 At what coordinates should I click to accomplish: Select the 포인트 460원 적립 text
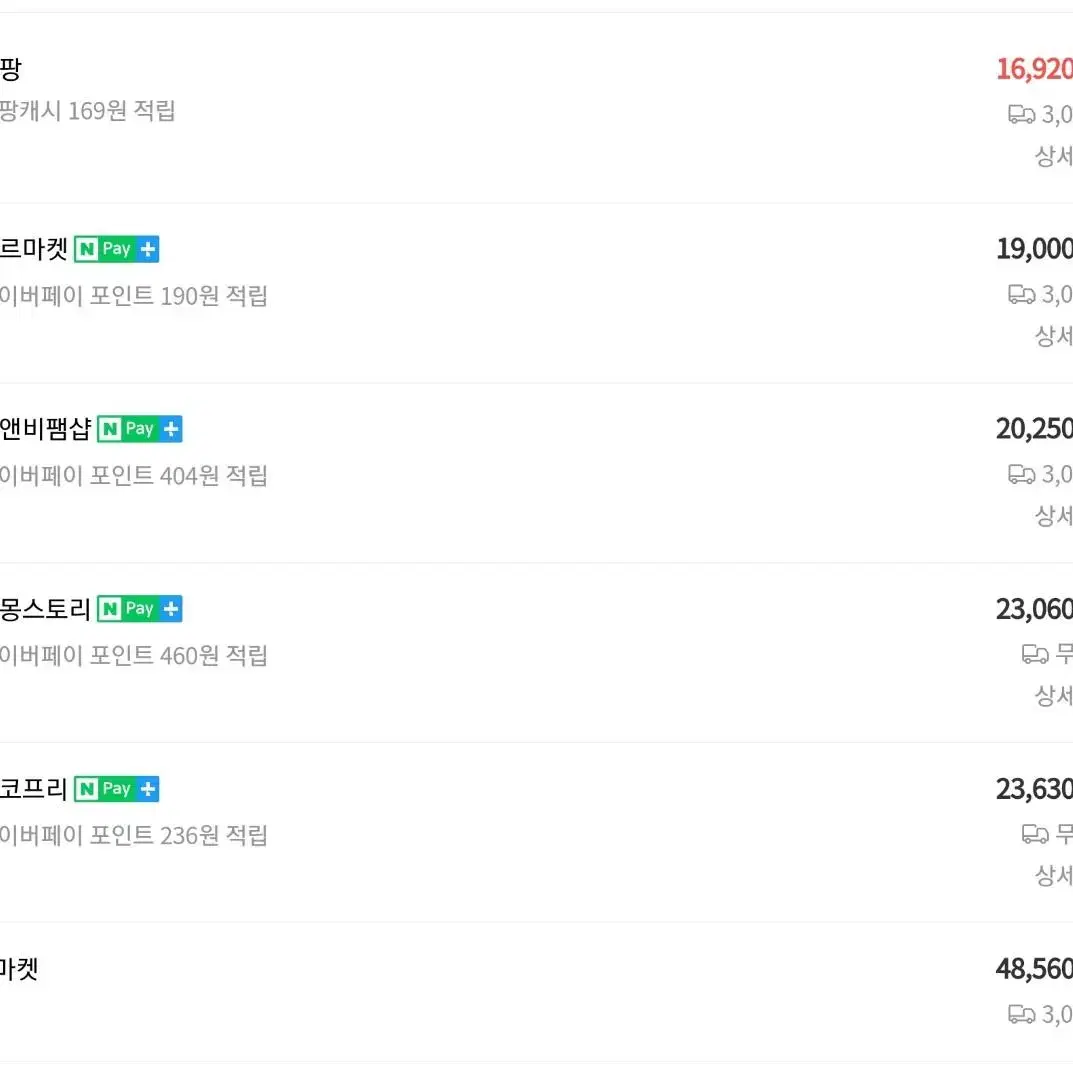click(x=179, y=656)
